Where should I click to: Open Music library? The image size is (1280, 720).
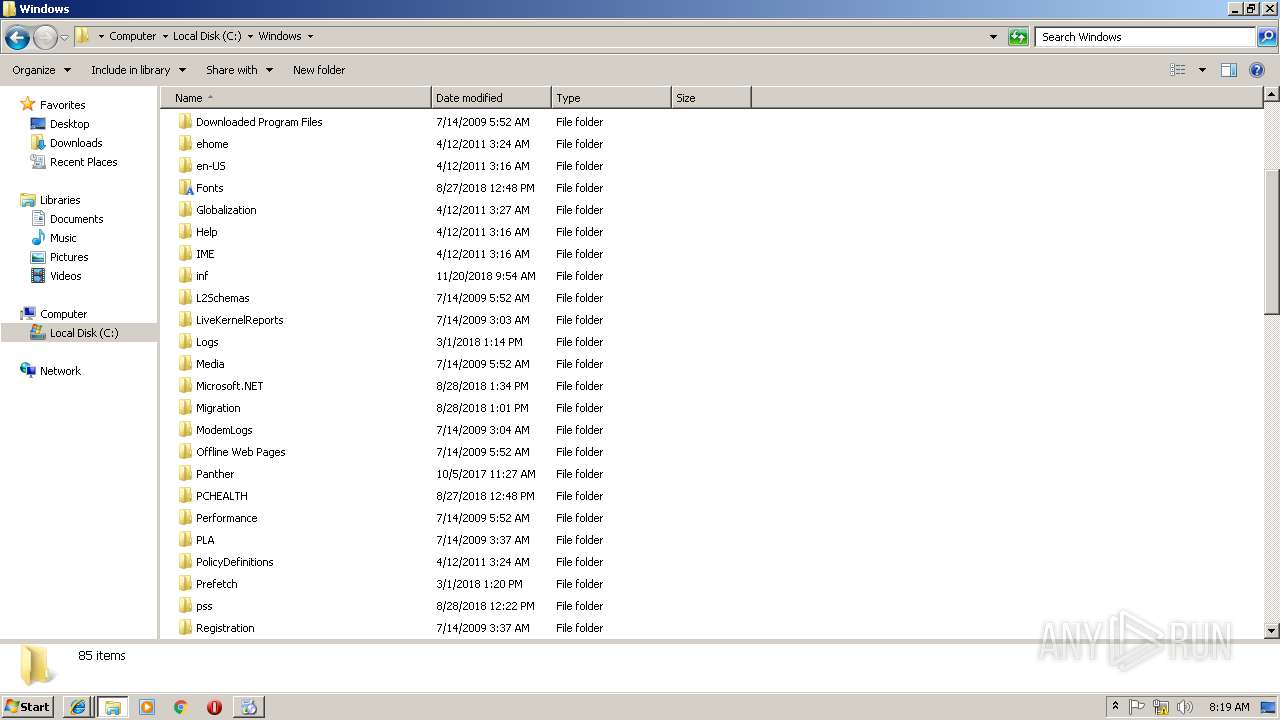[63, 238]
